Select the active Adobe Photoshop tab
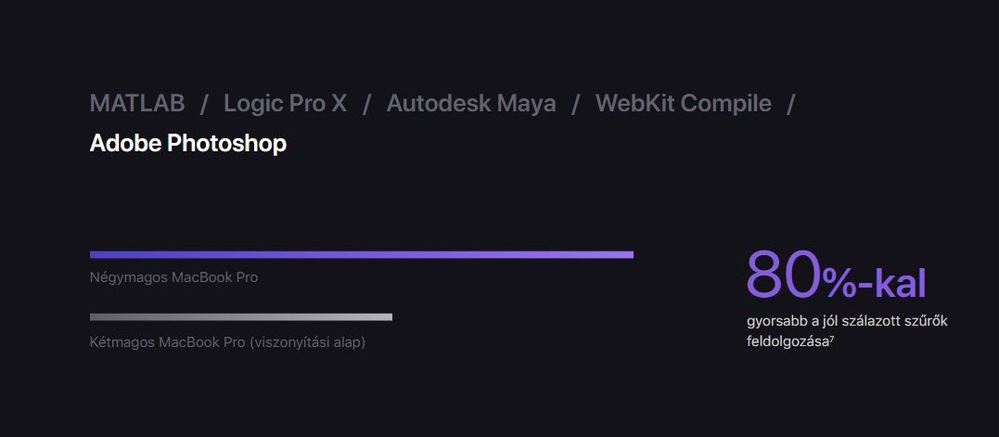Viewport: 999px width, 437px height. coord(188,143)
